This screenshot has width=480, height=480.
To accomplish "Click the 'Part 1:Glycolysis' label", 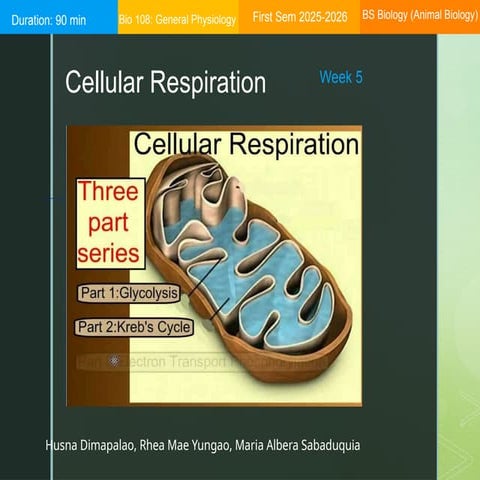I will [x=129, y=293].
